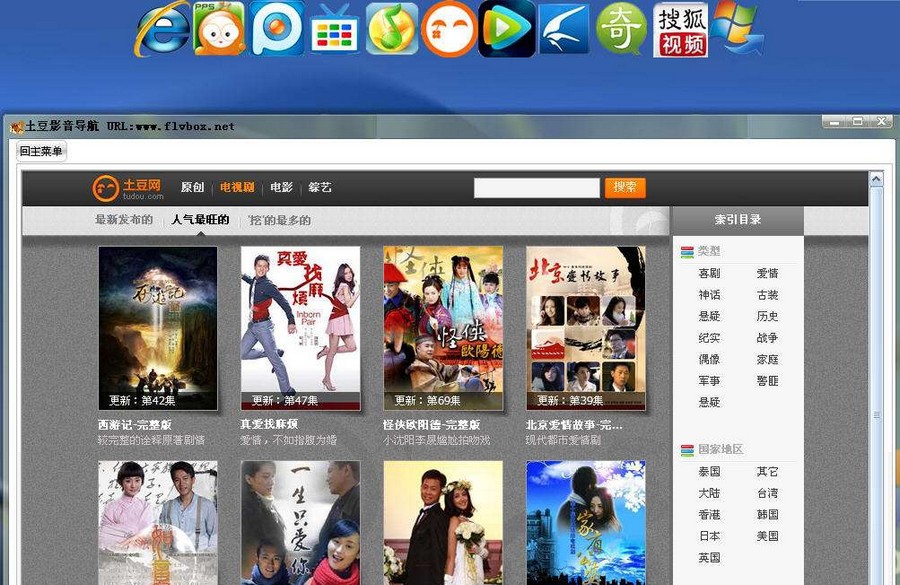This screenshot has height=585, width=900.
Task: Filter by 偶像 genre
Action: [x=709, y=359]
